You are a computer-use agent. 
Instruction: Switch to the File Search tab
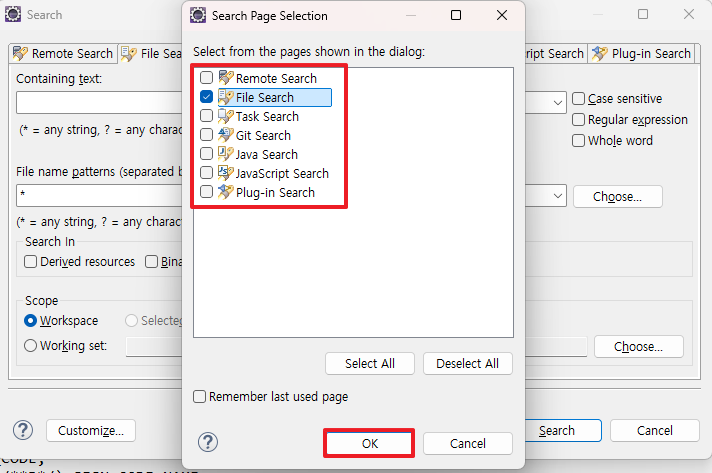coord(151,54)
